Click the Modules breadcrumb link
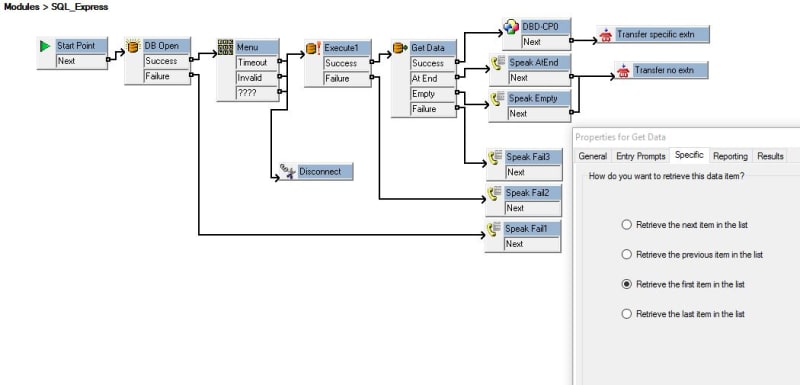This screenshot has width=800, height=385. point(20,7)
